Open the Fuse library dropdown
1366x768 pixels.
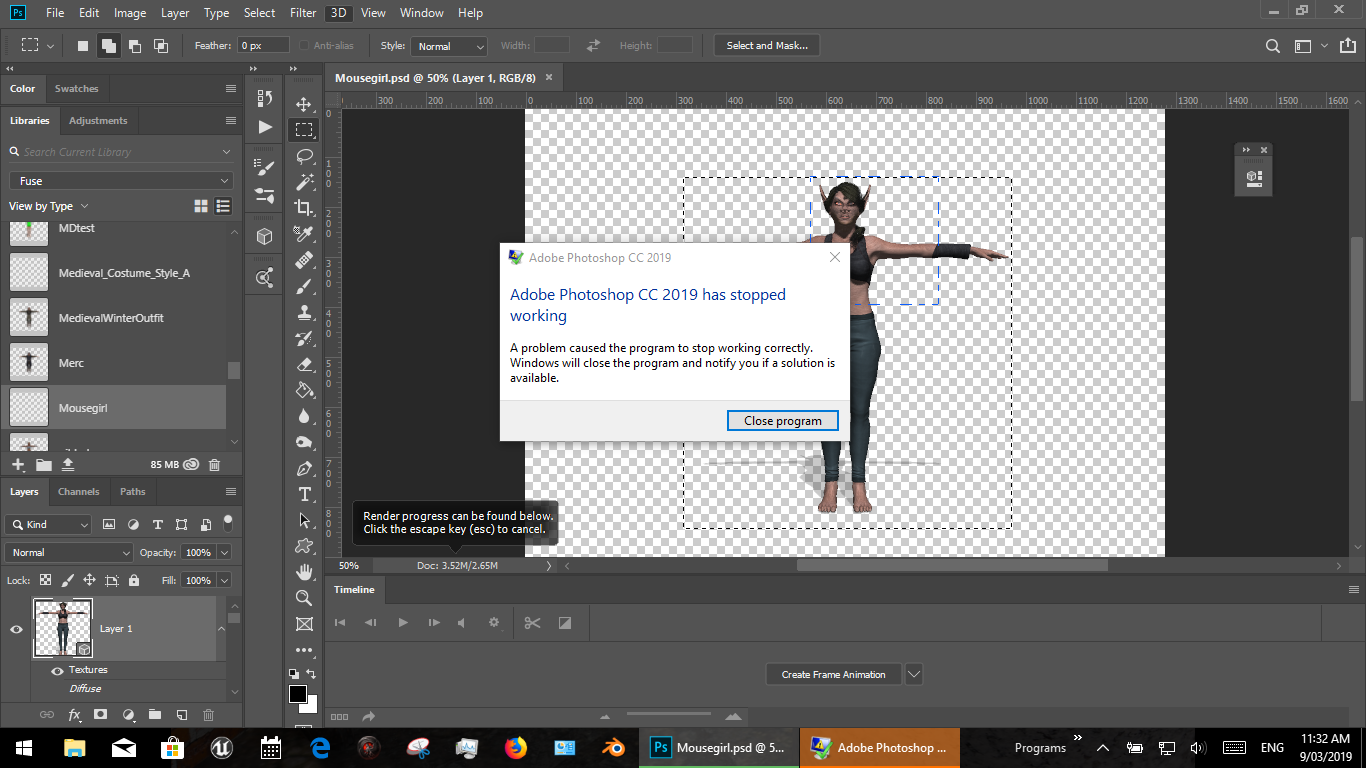[x=121, y=181]
